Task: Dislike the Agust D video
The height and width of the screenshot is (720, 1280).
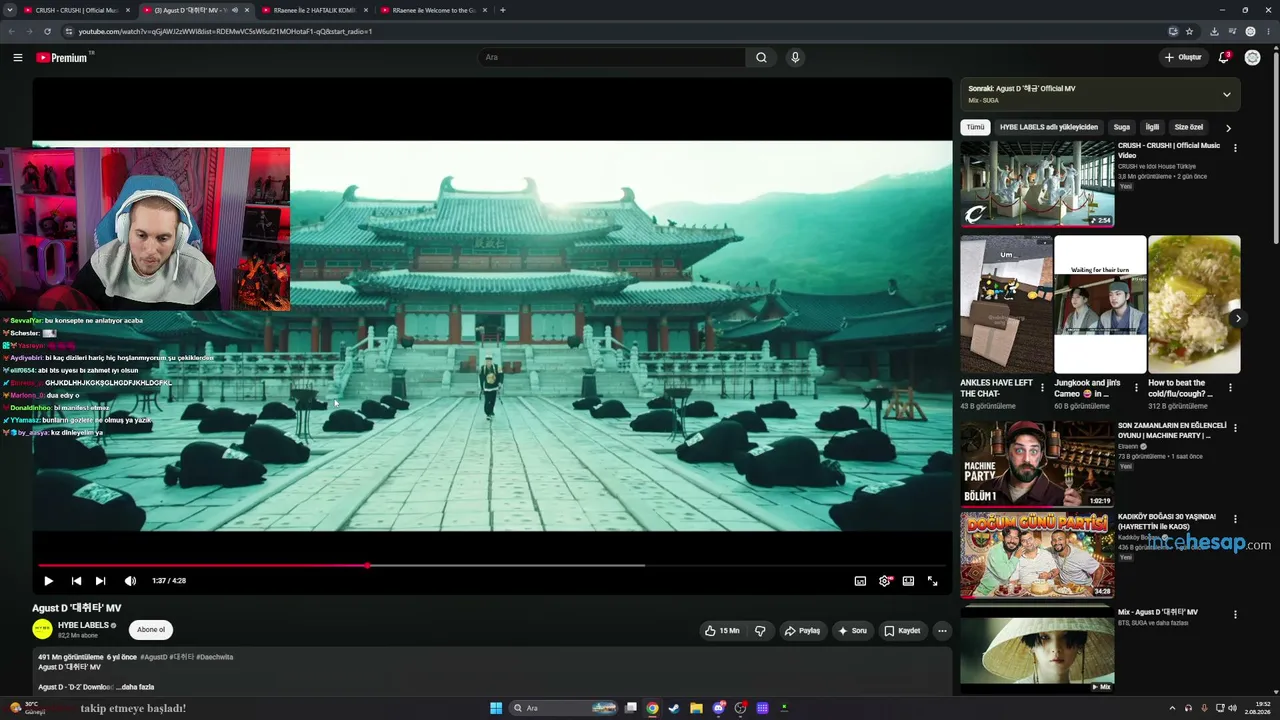Action: (x=760, y=631)
